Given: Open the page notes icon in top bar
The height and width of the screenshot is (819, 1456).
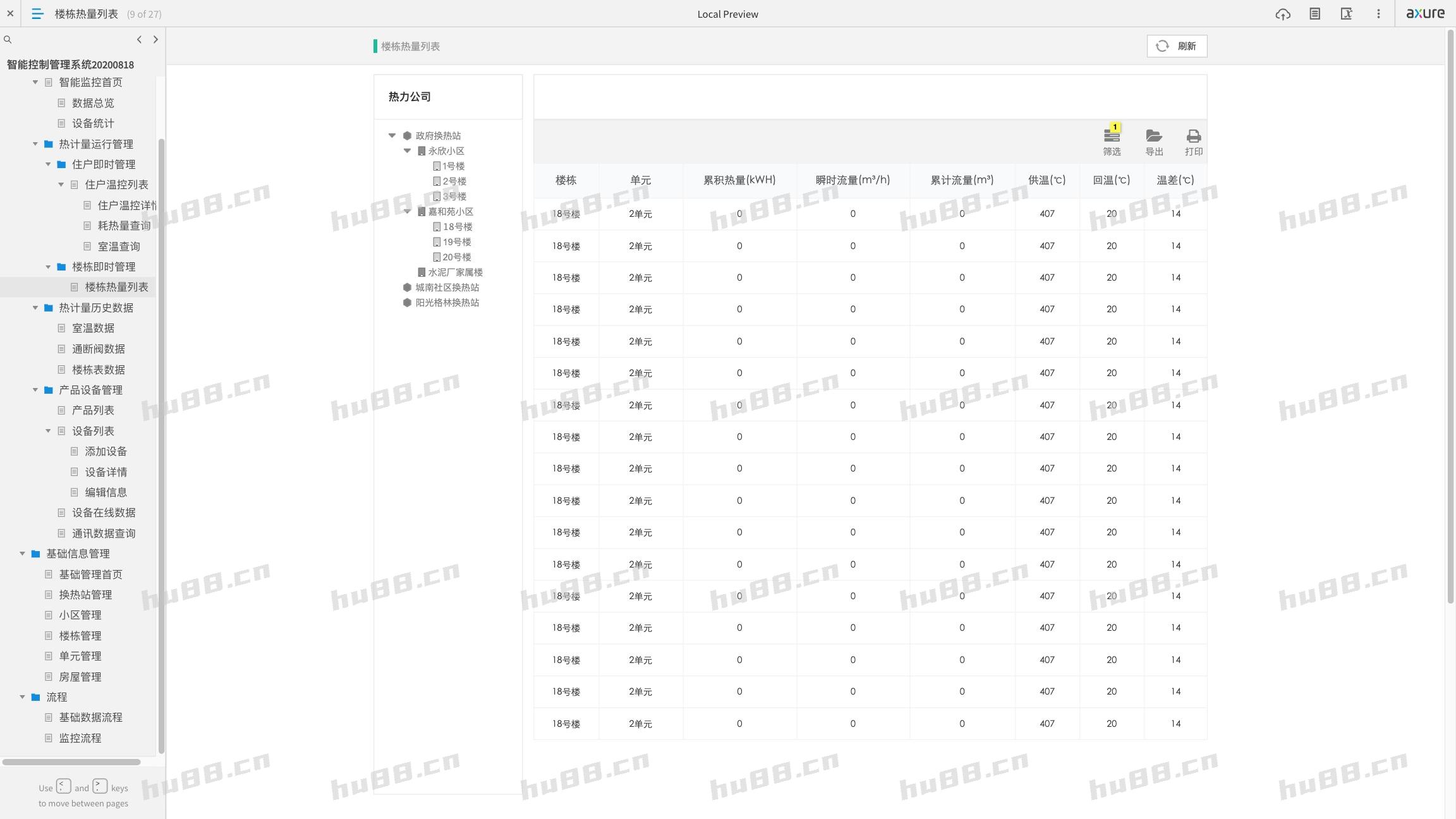Looking at the screenshot, I should (1314, 14).
